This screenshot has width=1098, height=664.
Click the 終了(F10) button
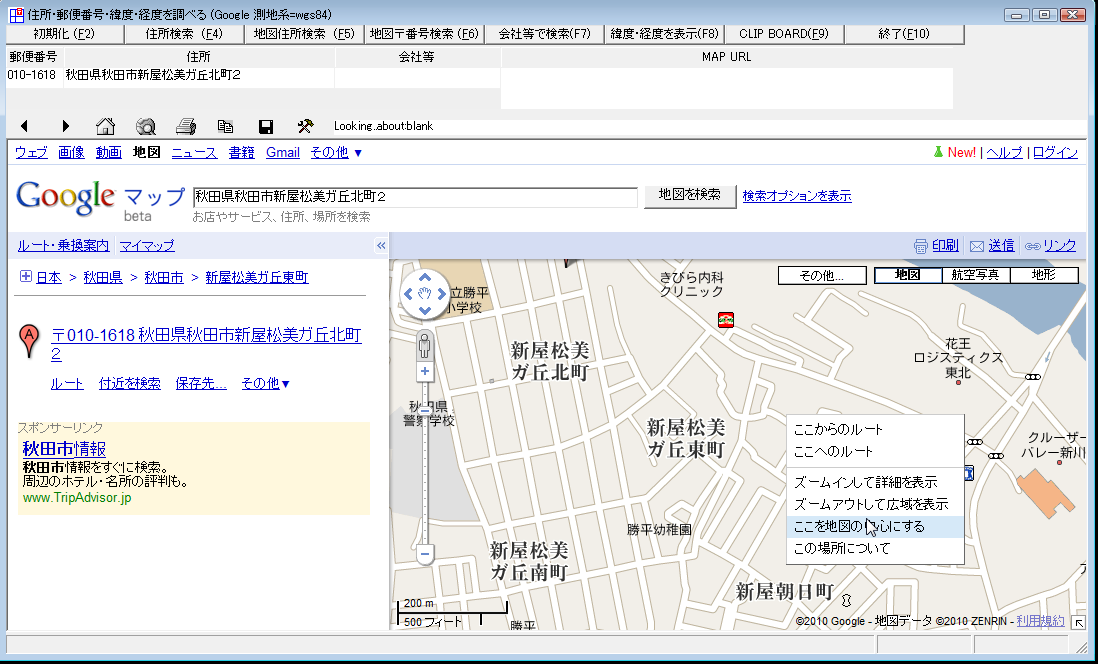pyautogui.click(x=904, y=34)
